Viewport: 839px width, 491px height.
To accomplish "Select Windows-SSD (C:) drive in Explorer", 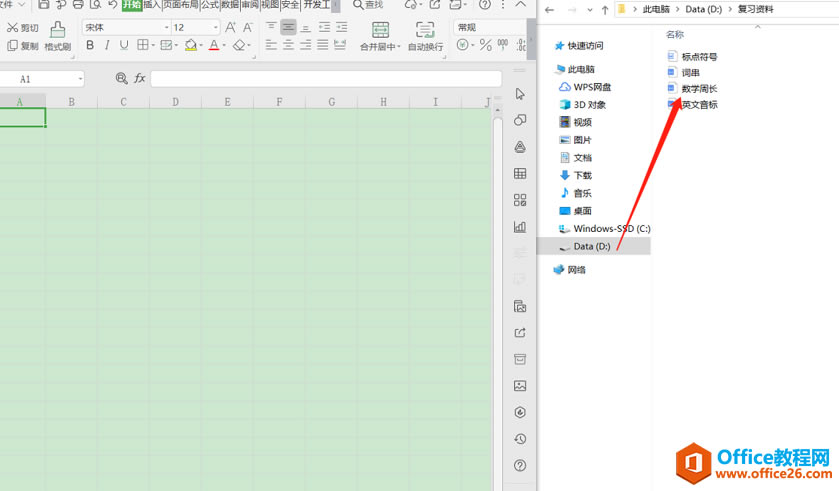I will coord(605,228).
